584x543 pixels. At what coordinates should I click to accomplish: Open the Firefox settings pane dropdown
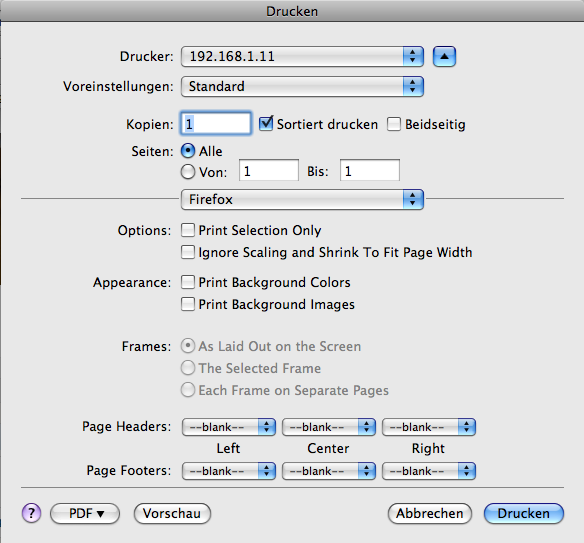302,199
